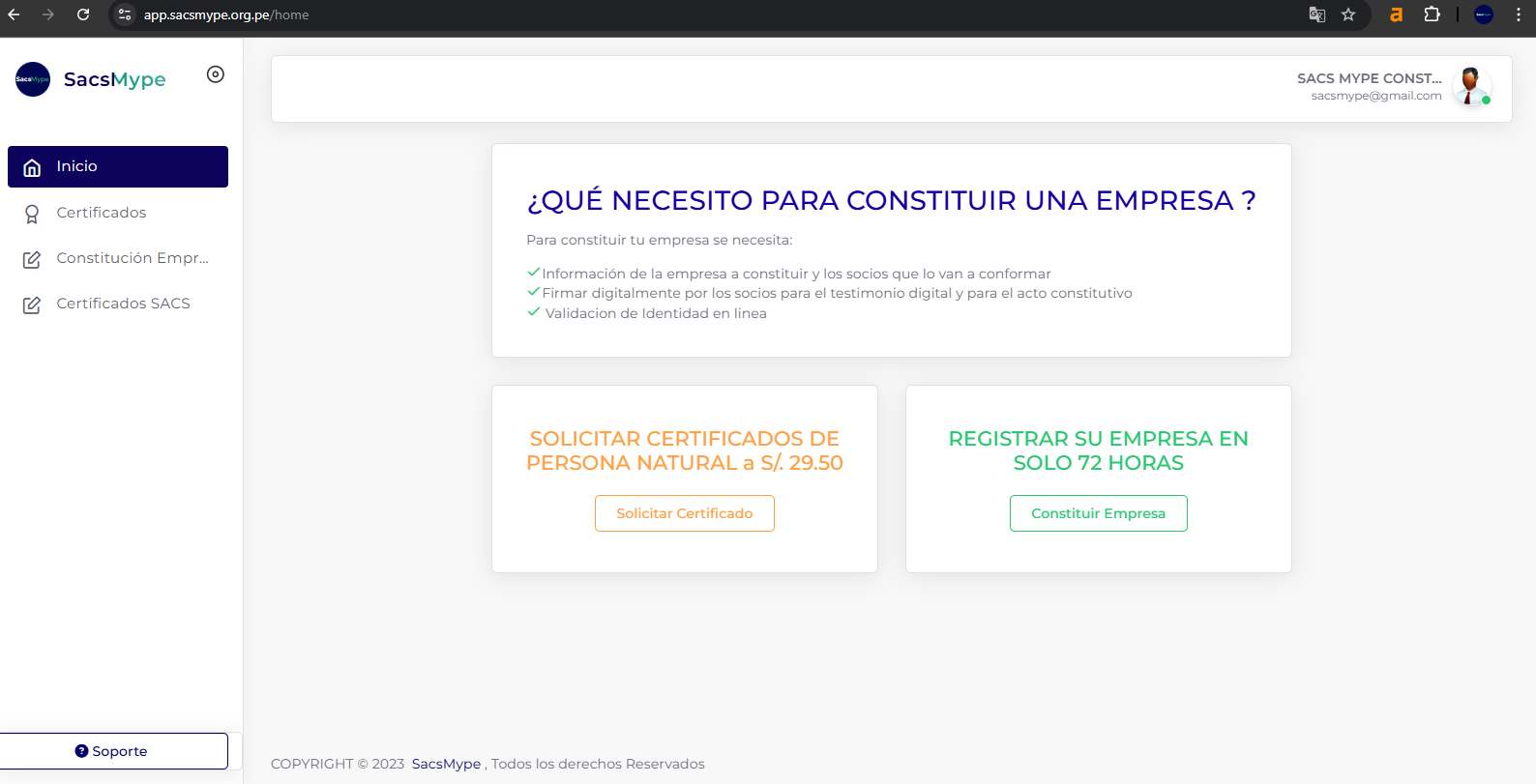The width and height of the screenshot is (1536, 784).
Task: Open the user profile avatar menu
Action: [x=1471, y=87]
